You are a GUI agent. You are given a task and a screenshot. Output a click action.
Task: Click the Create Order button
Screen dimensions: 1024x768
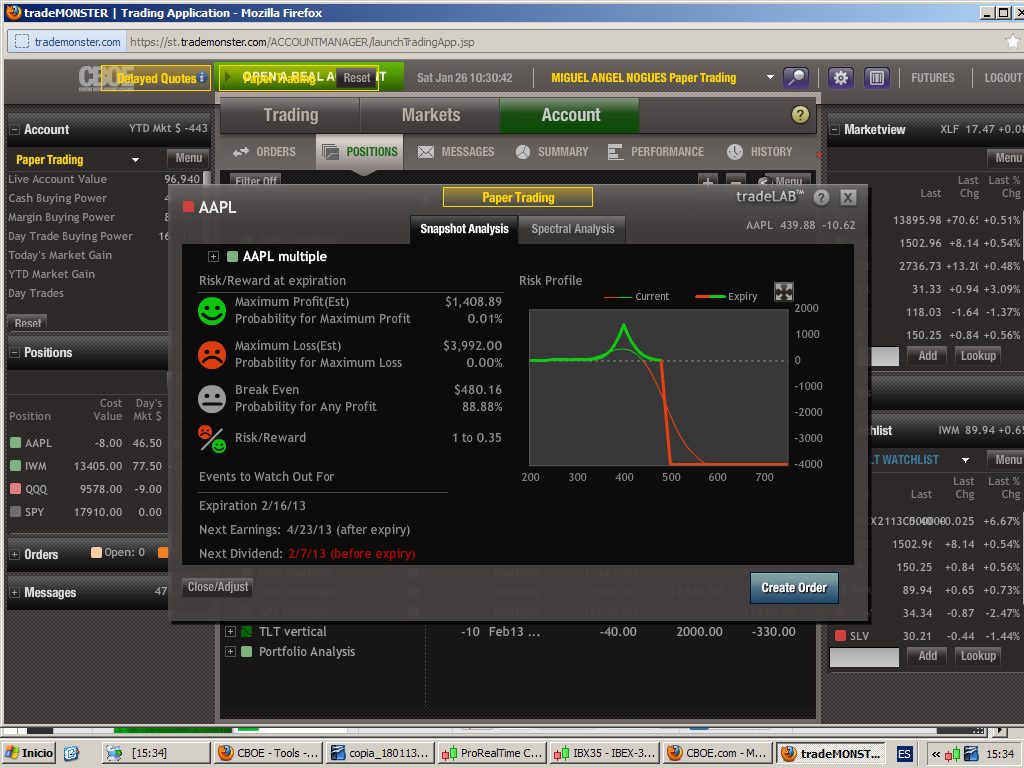tap(794, 588)
